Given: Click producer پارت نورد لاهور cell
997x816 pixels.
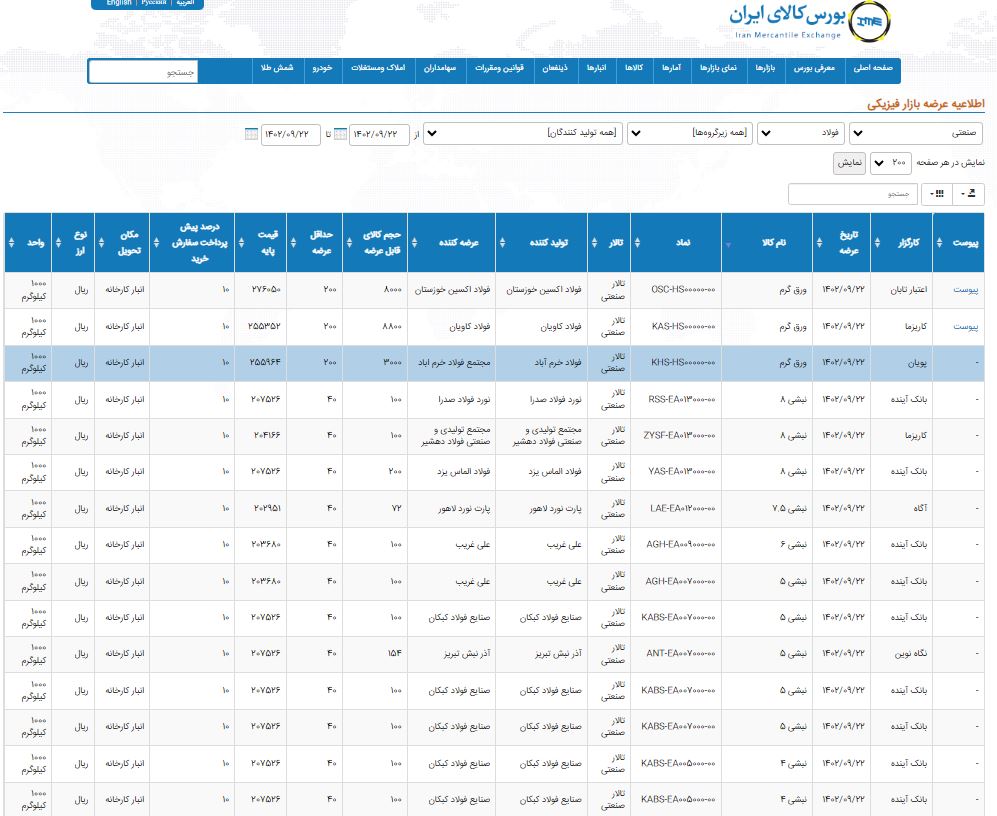Looking at the screenshot, I should 542,508.
